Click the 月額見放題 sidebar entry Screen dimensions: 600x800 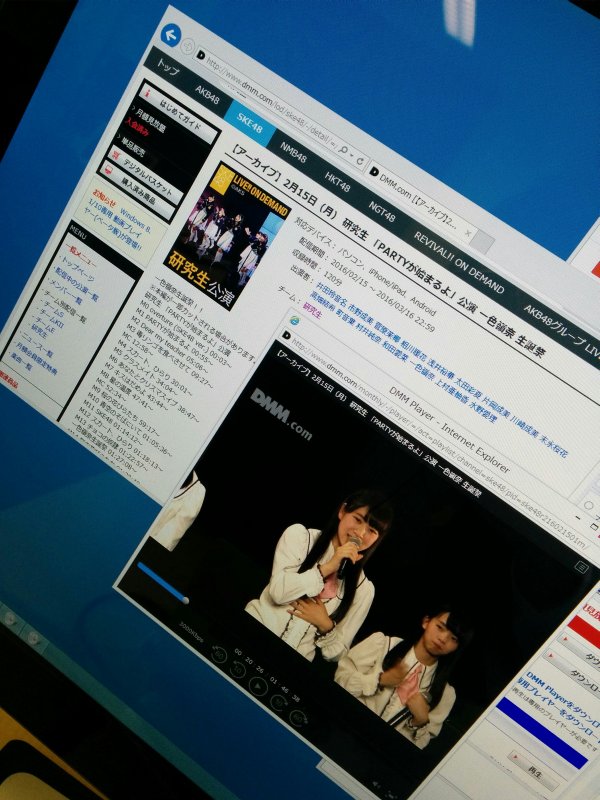pyautogui.click(x=149, y=119)
